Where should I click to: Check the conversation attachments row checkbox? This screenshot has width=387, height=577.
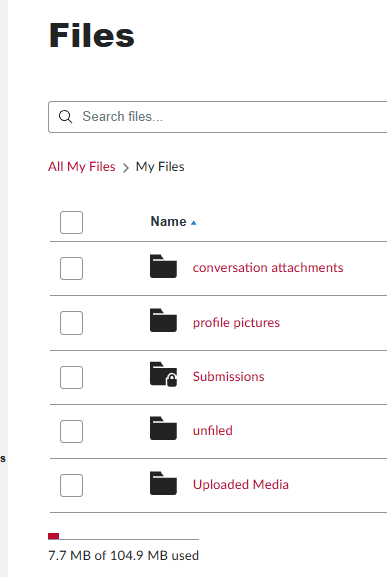pyautogui.click(x=71, y=268)
